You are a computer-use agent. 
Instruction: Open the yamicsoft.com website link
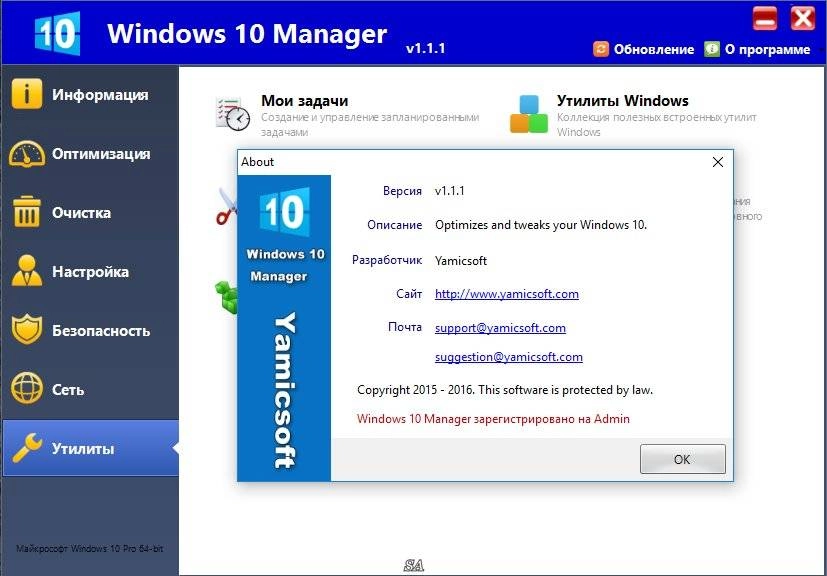(x=506, y=294)
